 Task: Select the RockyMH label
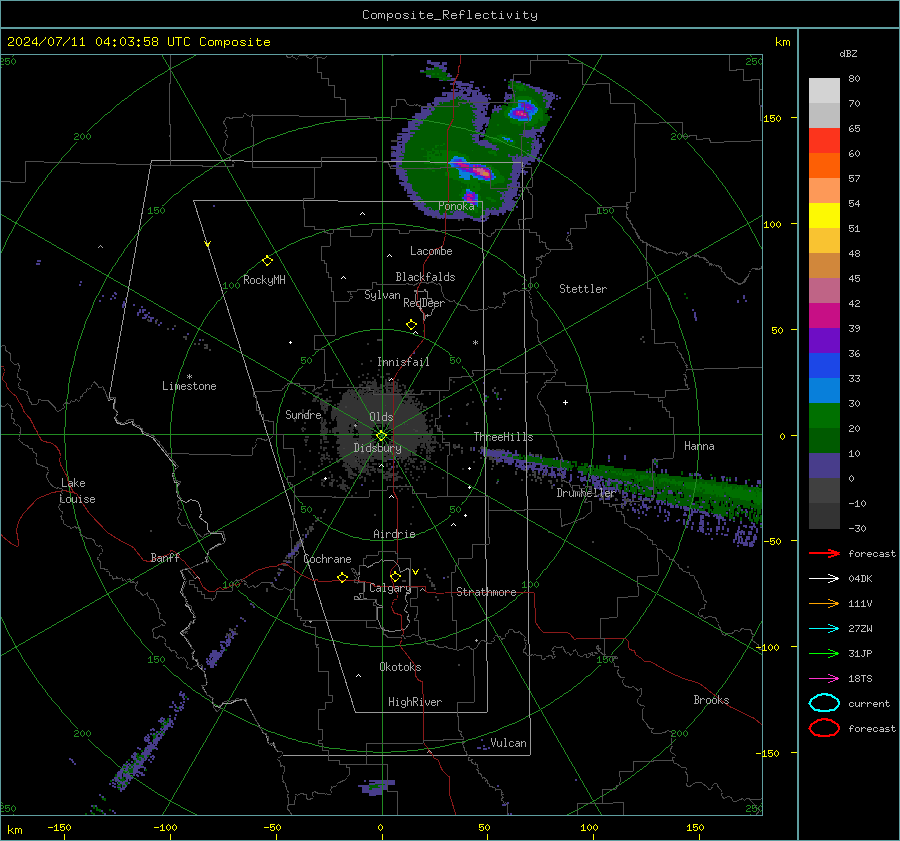(264, 280)
